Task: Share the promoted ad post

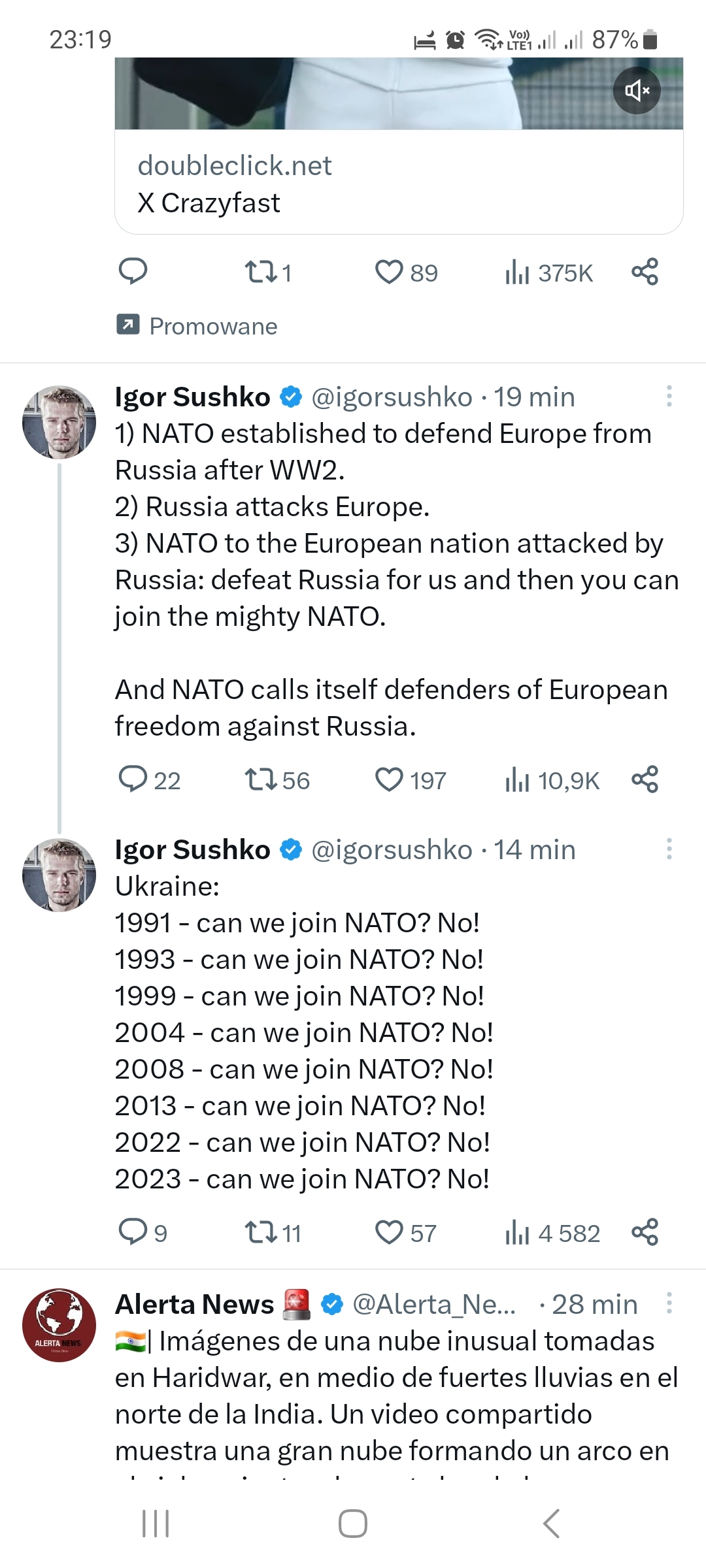Action: coord(645,272)
